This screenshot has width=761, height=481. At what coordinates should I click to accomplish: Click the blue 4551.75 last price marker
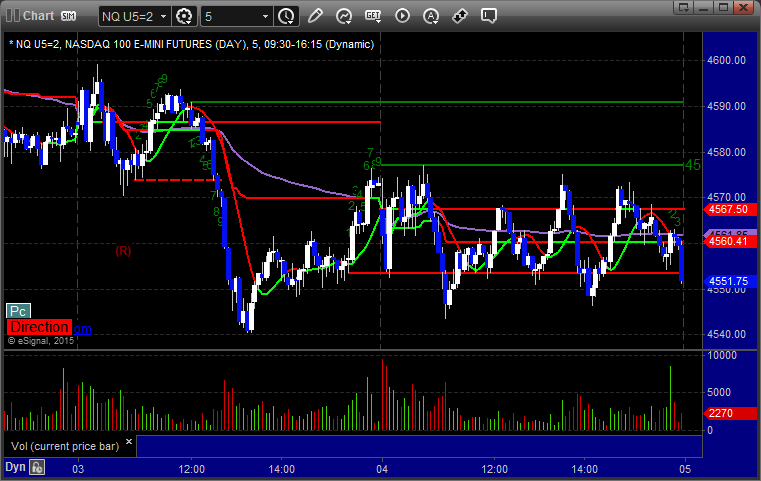pyautogui.click(x=729, y=282)
